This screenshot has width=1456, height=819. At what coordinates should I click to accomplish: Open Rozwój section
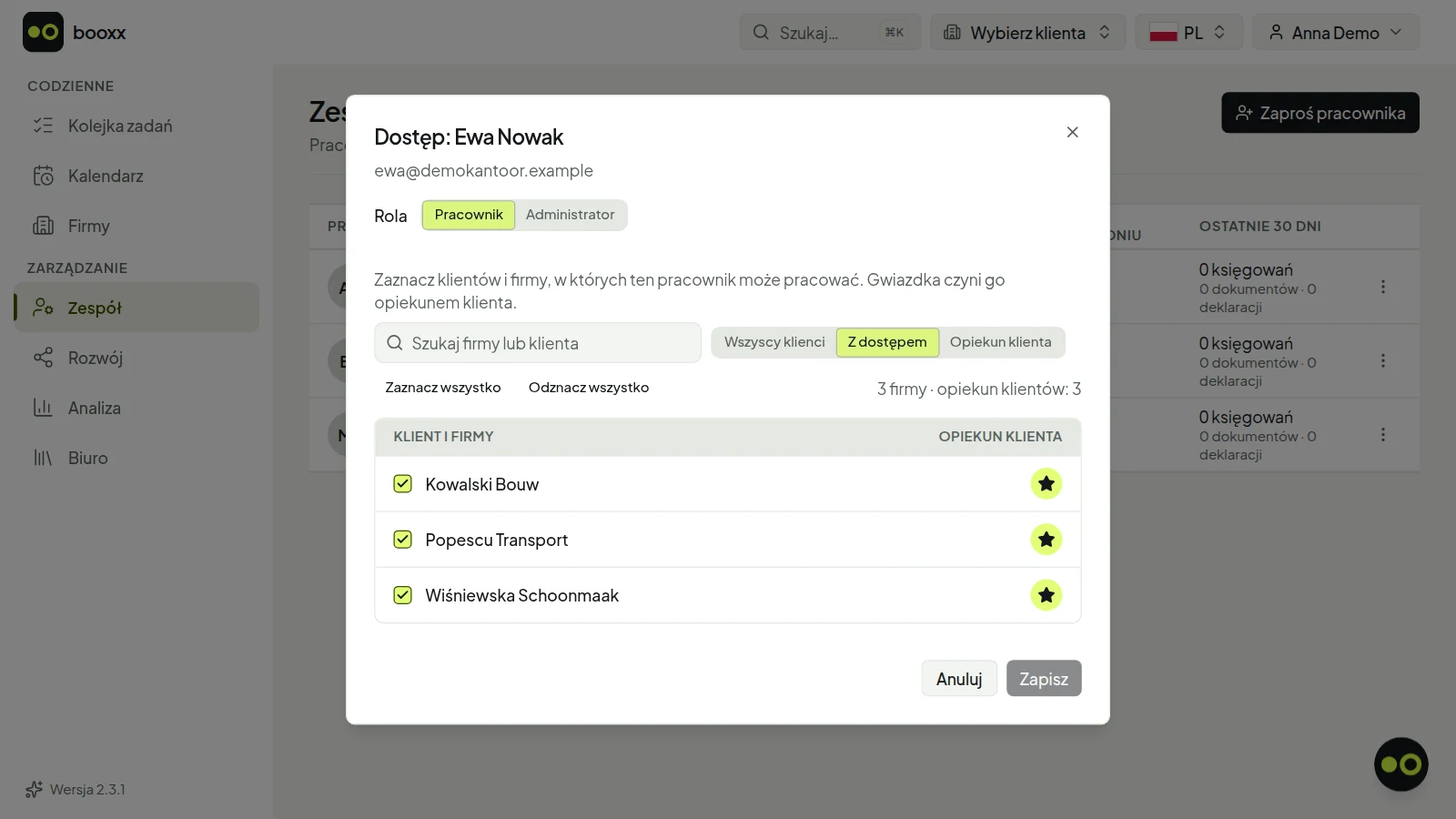pos(136,358)
